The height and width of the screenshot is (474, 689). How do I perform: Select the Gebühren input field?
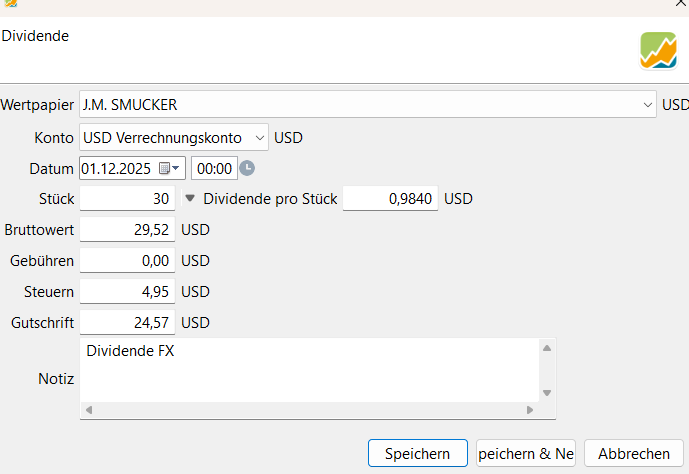pyautogui.click(x=127, y=261)
